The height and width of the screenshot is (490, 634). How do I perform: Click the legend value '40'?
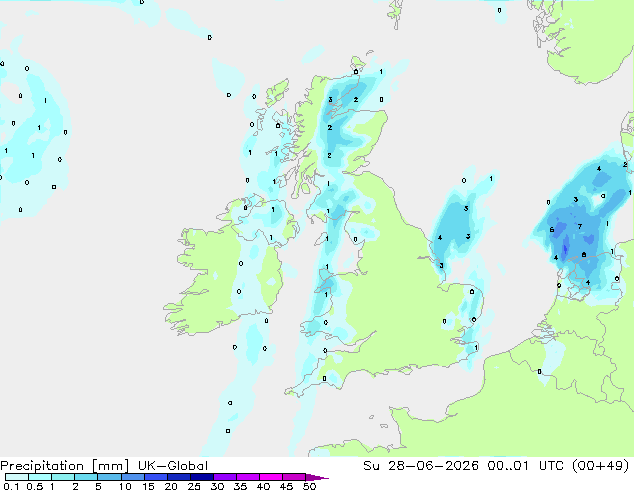263,486
